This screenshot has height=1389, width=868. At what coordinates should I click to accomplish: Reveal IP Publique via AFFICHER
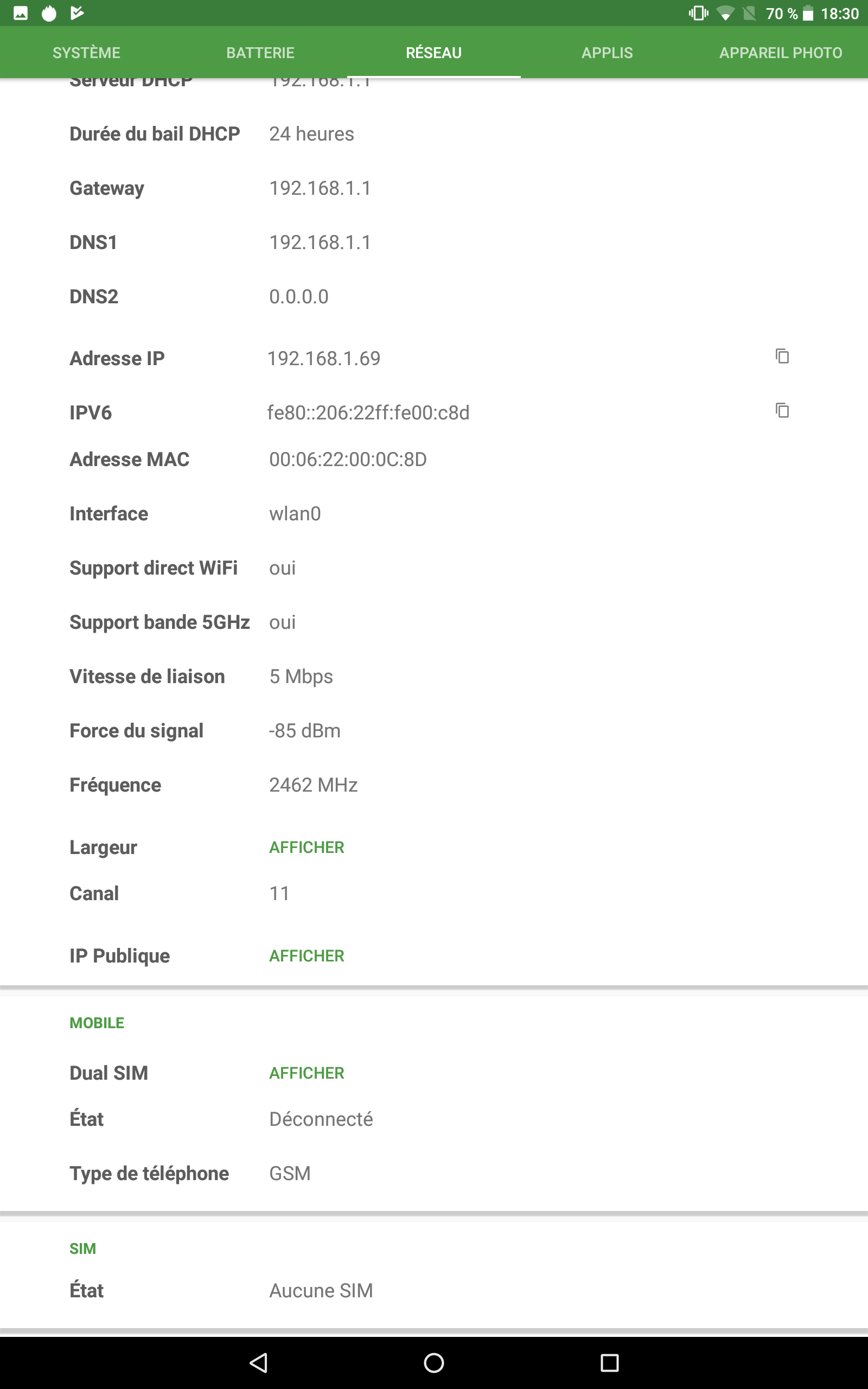click(307, 955)
